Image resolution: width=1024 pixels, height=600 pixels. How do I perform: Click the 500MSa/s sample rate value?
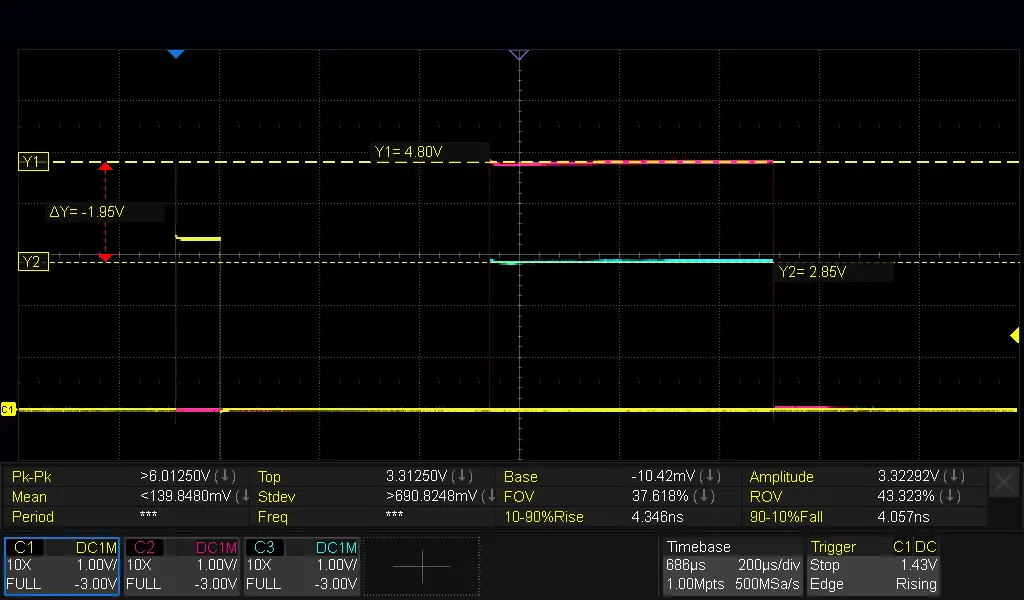pos(767,584)
